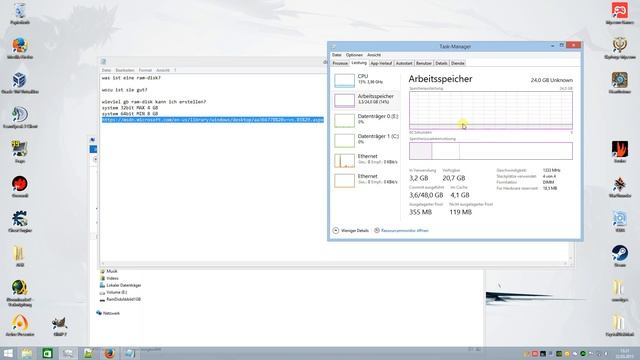Click the line 'was ist eine ram-disk?'
Viewport: 640px width, 360px height.
(x=131, y=78)
